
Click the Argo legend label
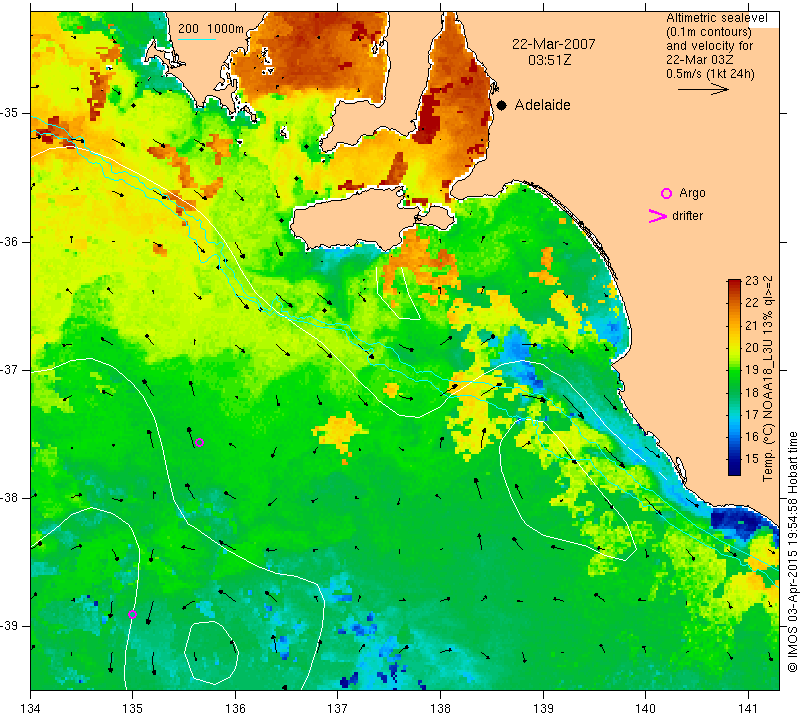tap(692, 193)
